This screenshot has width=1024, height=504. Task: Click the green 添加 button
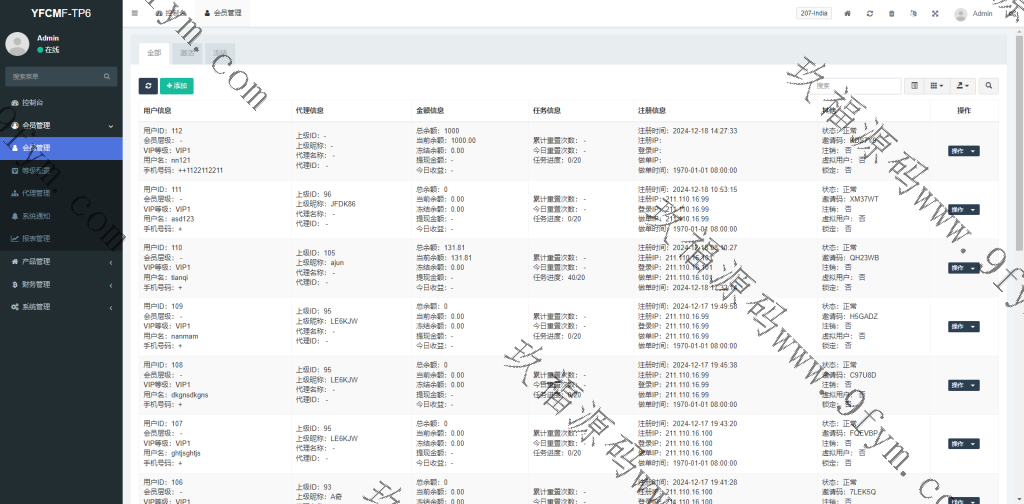click(x=177, y=87)
